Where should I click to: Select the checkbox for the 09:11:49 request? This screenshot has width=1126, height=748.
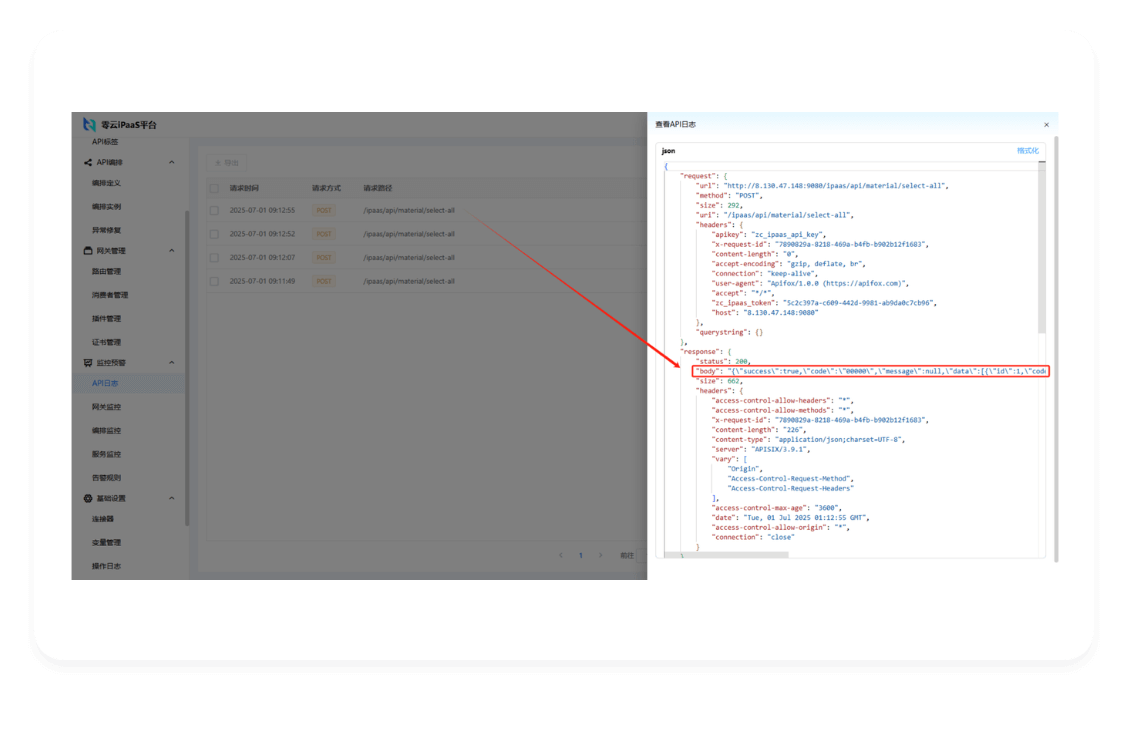tap(214, 282)
